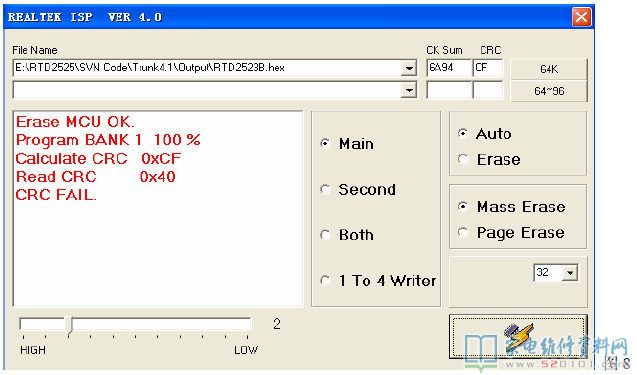The height and width of the screenshot is (375, 637).
Task: Click the 64~96 button
Action: pyautogui.click(x=549, y=91)
